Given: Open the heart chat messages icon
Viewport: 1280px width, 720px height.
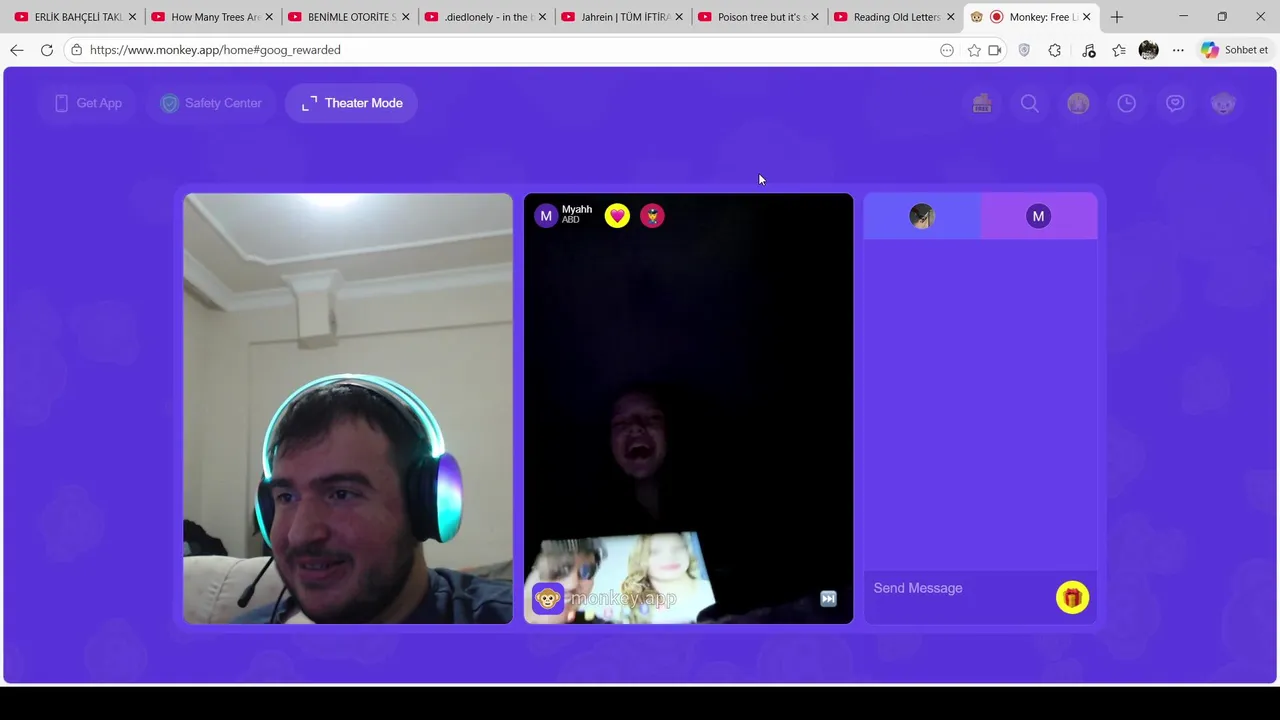Looking at the screenshot, I should [x=1175, y=103].
